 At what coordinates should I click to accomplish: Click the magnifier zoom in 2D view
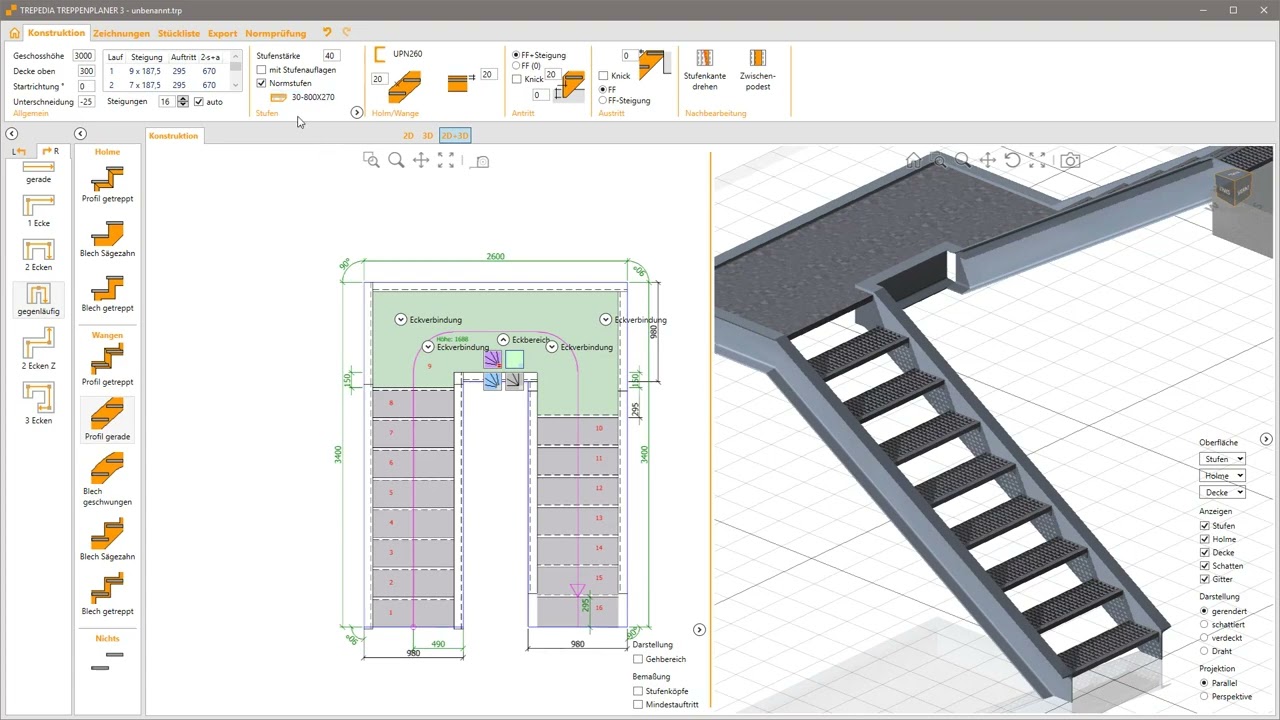(396, 160)
